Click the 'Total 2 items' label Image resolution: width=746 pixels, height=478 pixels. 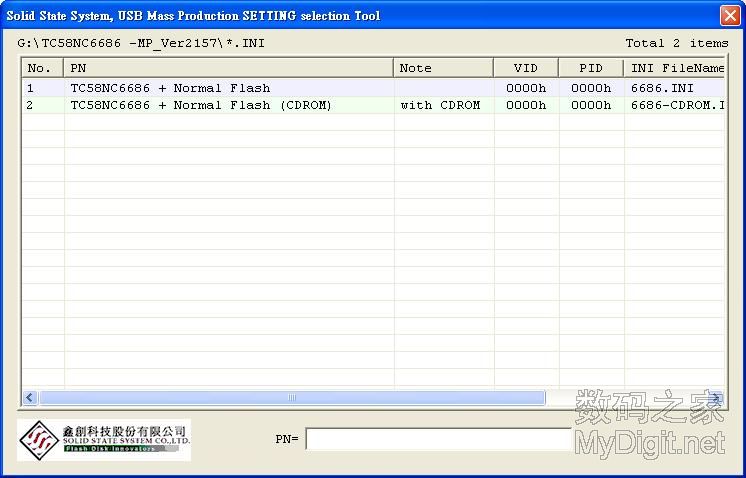pyautogui.click(x=677, y=43)
